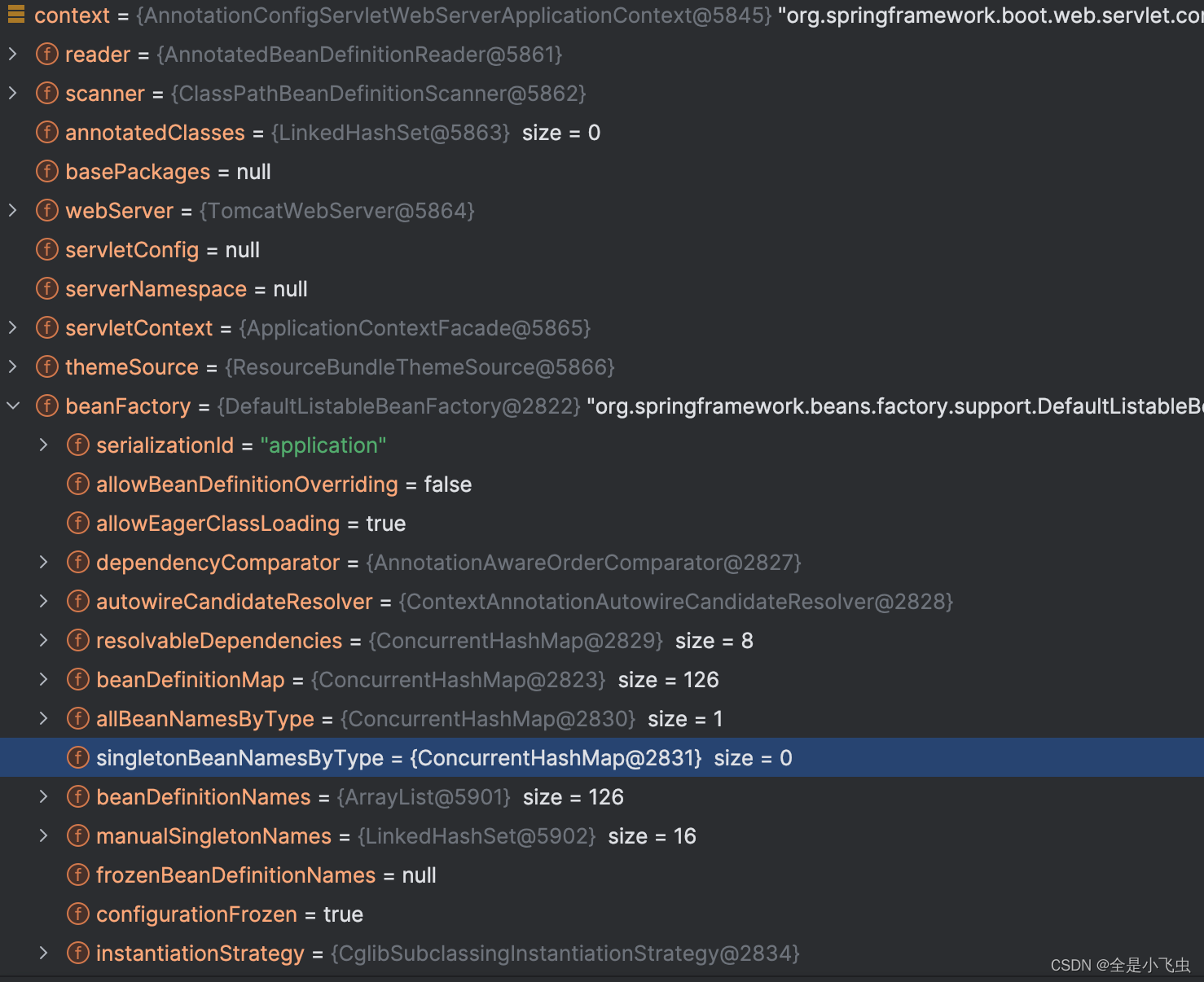Click the field icon beside basePackages
Screen dimensions: 1204x982
pyautogui.click(x=47, y=171)
